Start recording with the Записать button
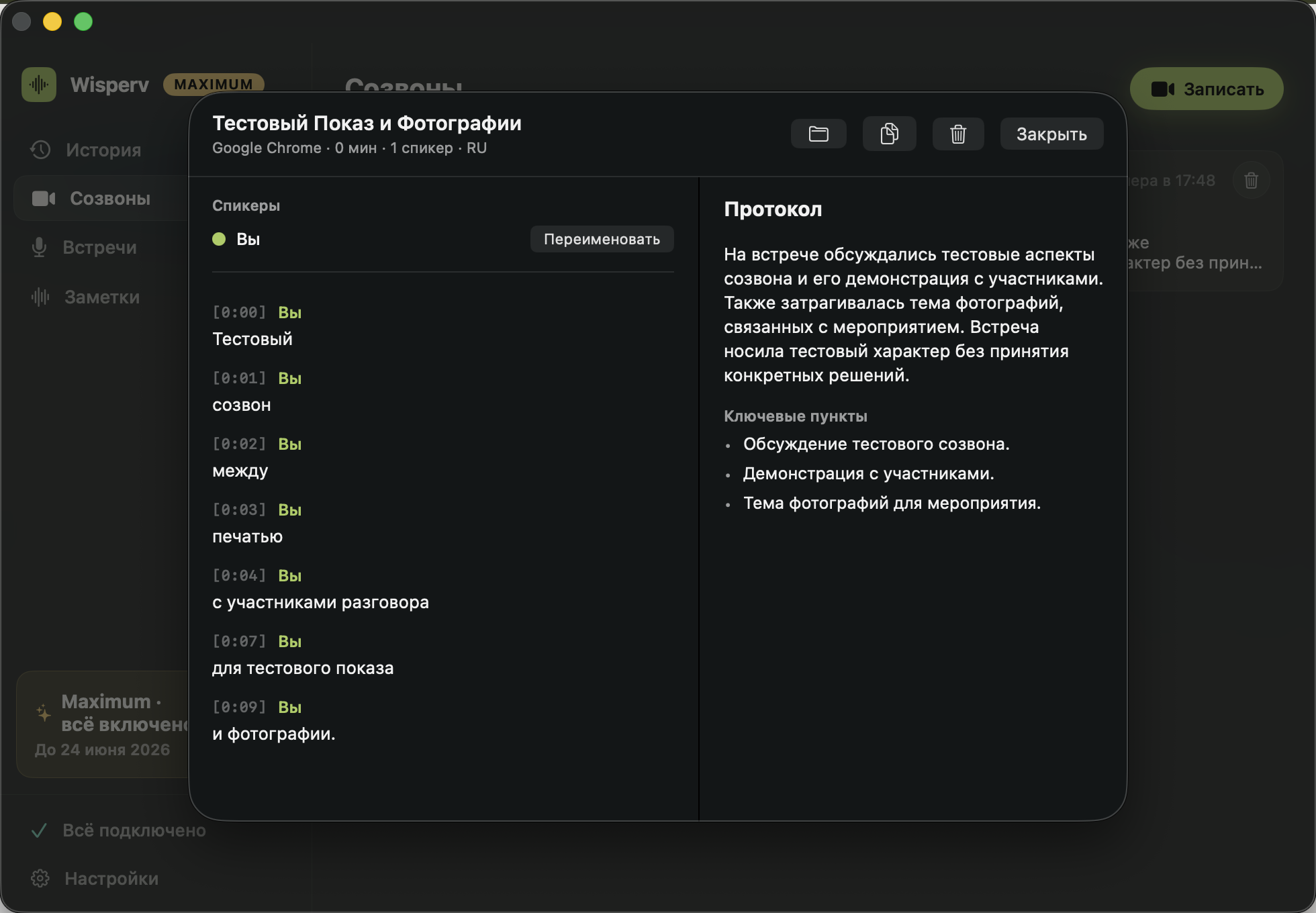This screenshot has width=1316, height=913. (x=1207, y=89)
